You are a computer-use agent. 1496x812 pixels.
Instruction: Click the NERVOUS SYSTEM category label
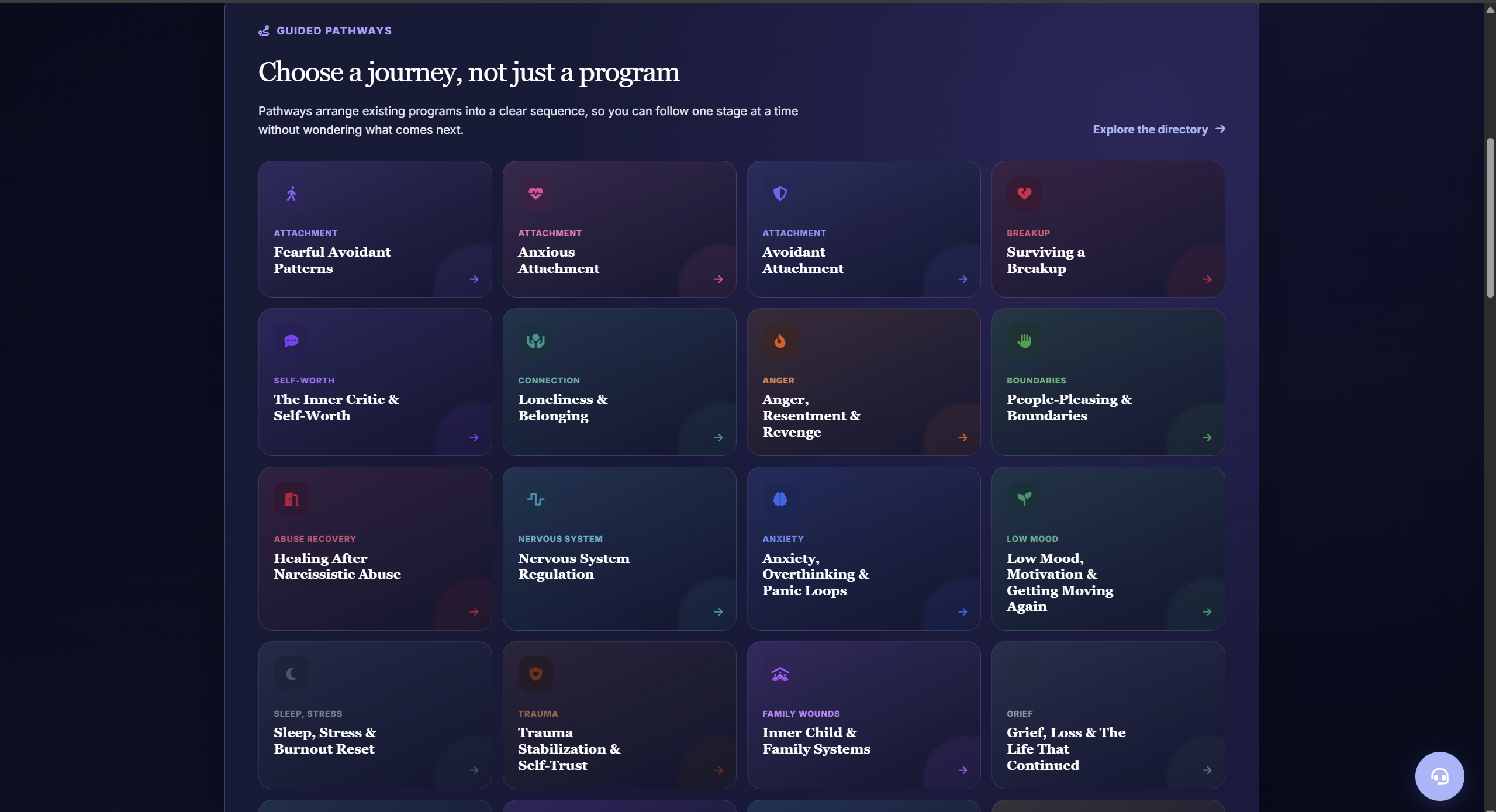click(560, 539)
